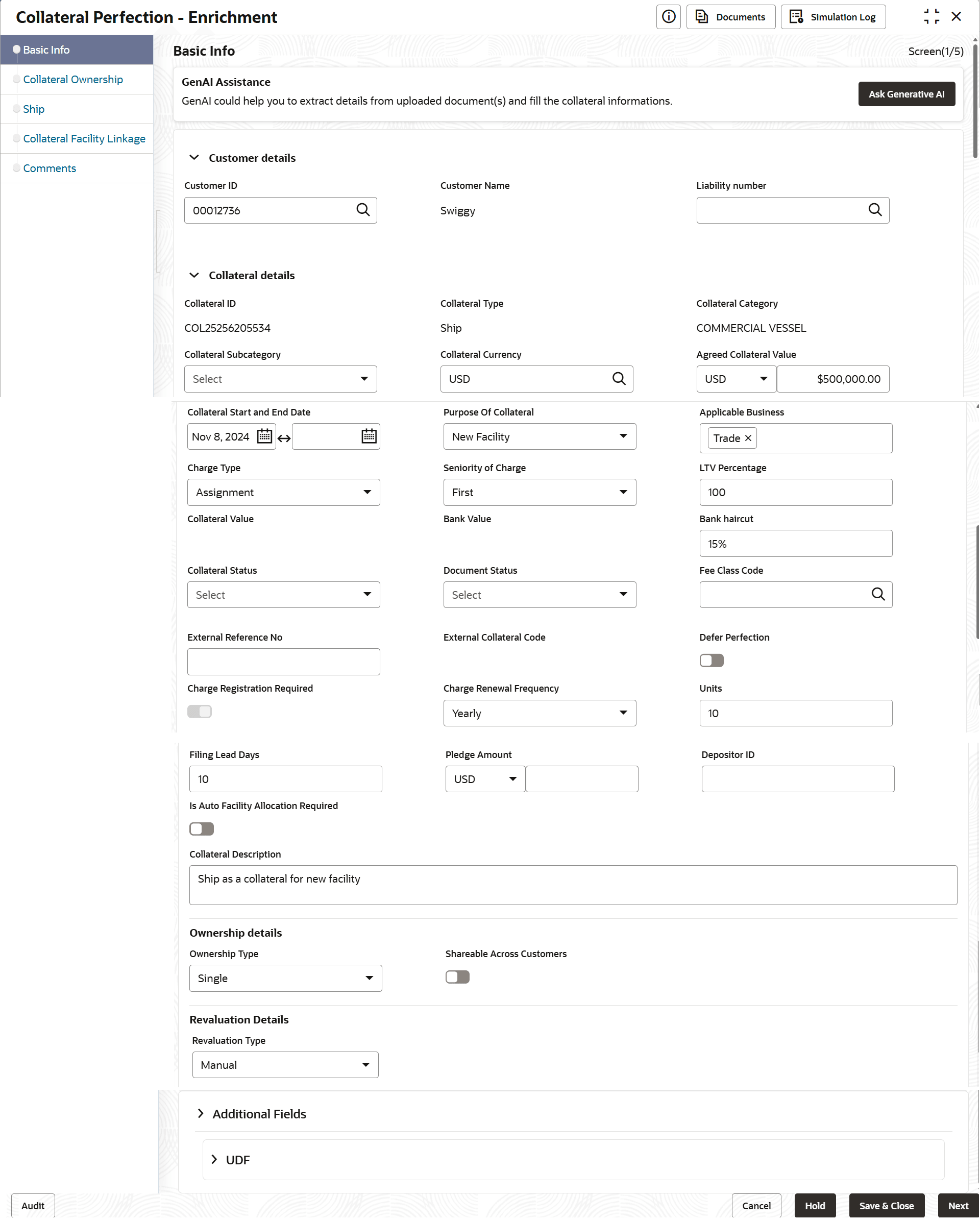The width and height of the screenshot is (980, 1221).
Task: Open the Collateral Currency lookup icon
Action: coord(619,379)
